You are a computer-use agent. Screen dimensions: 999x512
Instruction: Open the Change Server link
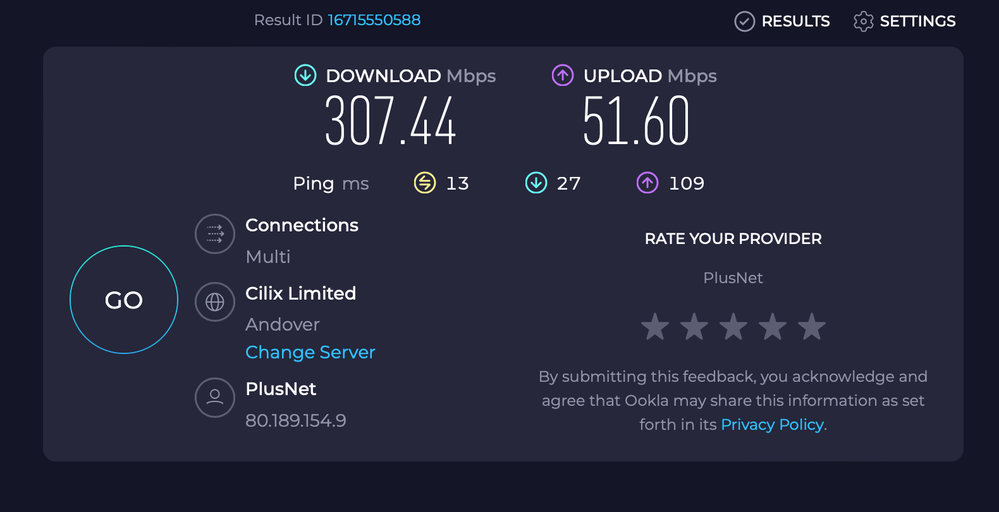click(x=310, y=352)
